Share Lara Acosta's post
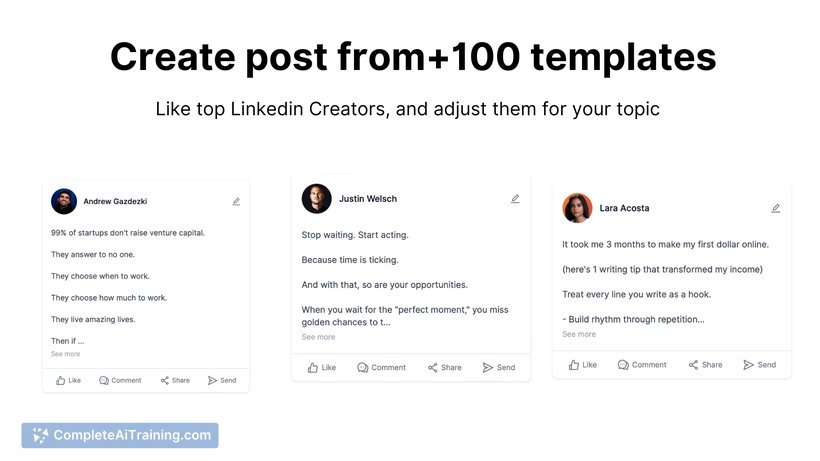This screenshot has width=820, height=461. tap(705, 365)
